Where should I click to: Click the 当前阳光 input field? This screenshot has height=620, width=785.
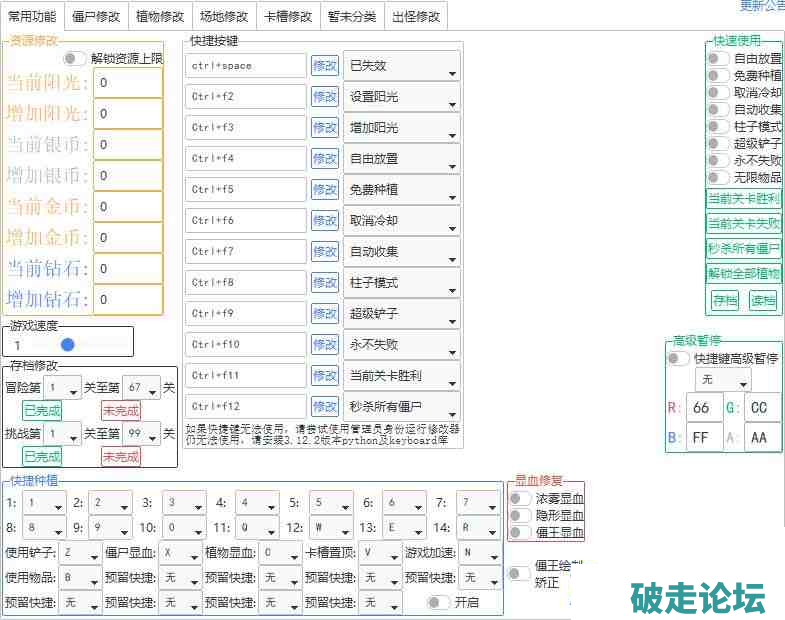[x=128, y=83]
